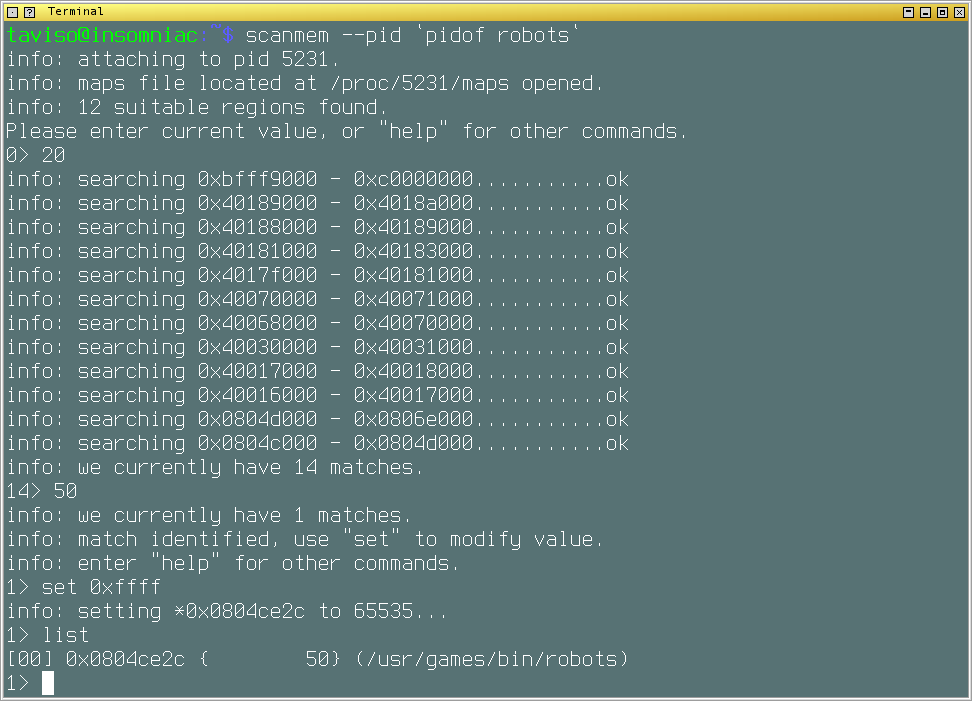Viewport: 972px width, 701px height.
Task: Click the 'set 0xffff' command line
Action: 100,587
